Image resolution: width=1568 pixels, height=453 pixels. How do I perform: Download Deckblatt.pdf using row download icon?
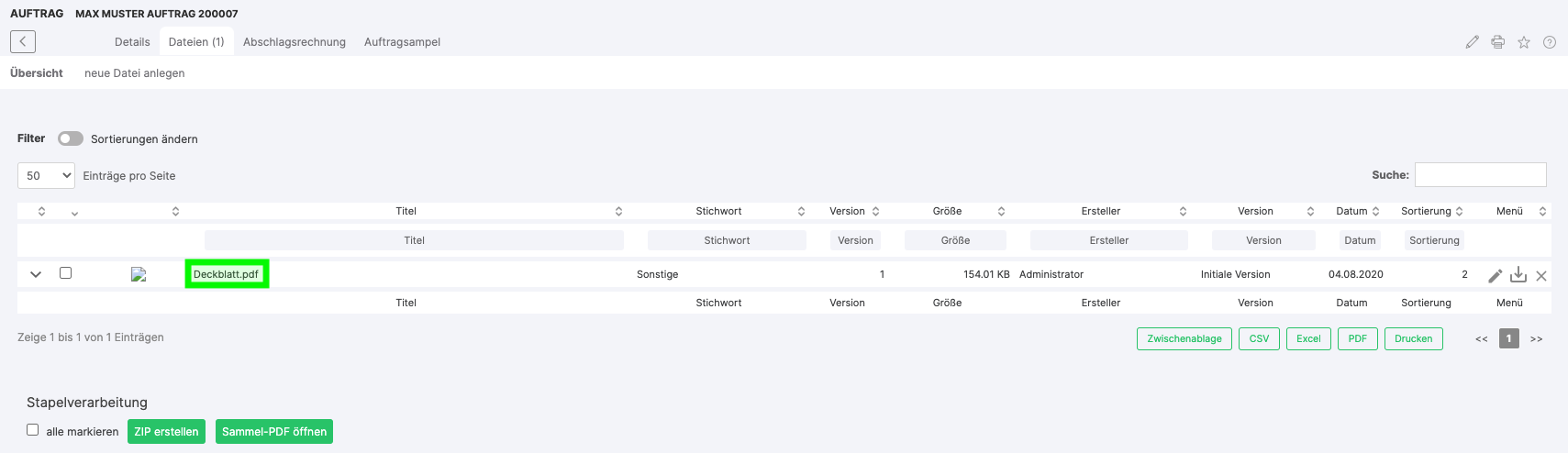[x=1518, y=275]
